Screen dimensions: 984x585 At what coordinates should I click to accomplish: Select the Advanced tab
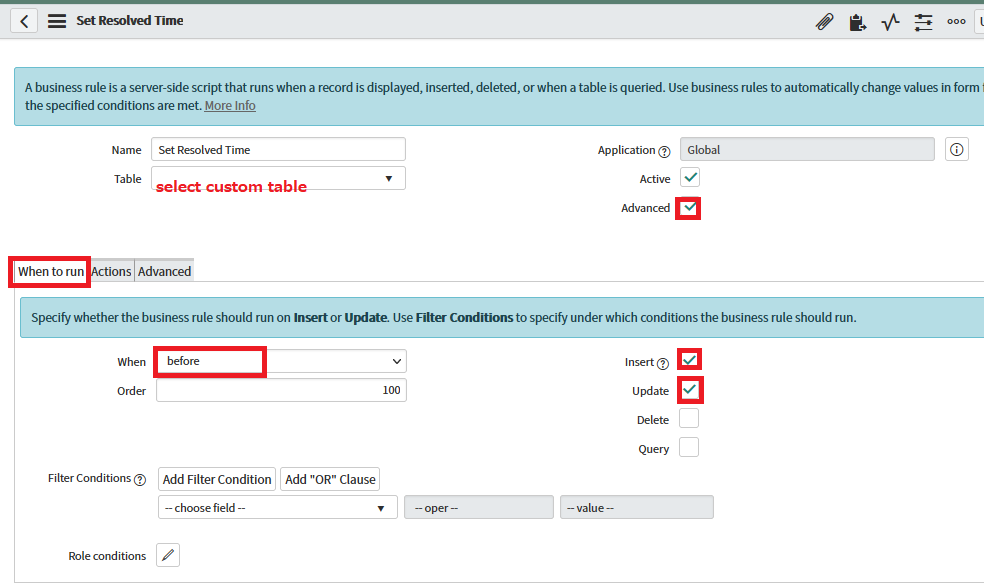pos(163,270)
